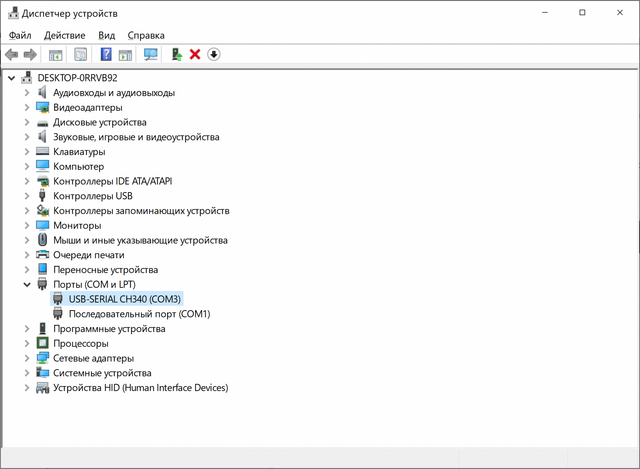Select Последовательный порт (COM1) device
640x469 pixels.
tap(140, 314)
